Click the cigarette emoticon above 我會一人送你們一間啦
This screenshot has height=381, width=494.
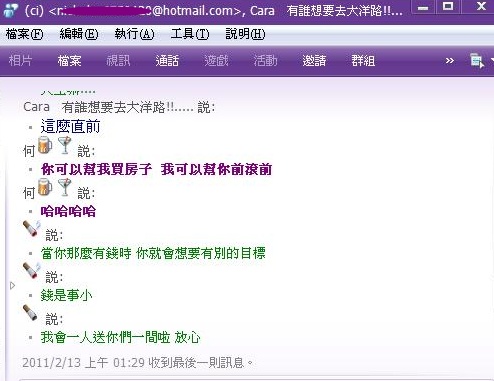click(30, 312)
